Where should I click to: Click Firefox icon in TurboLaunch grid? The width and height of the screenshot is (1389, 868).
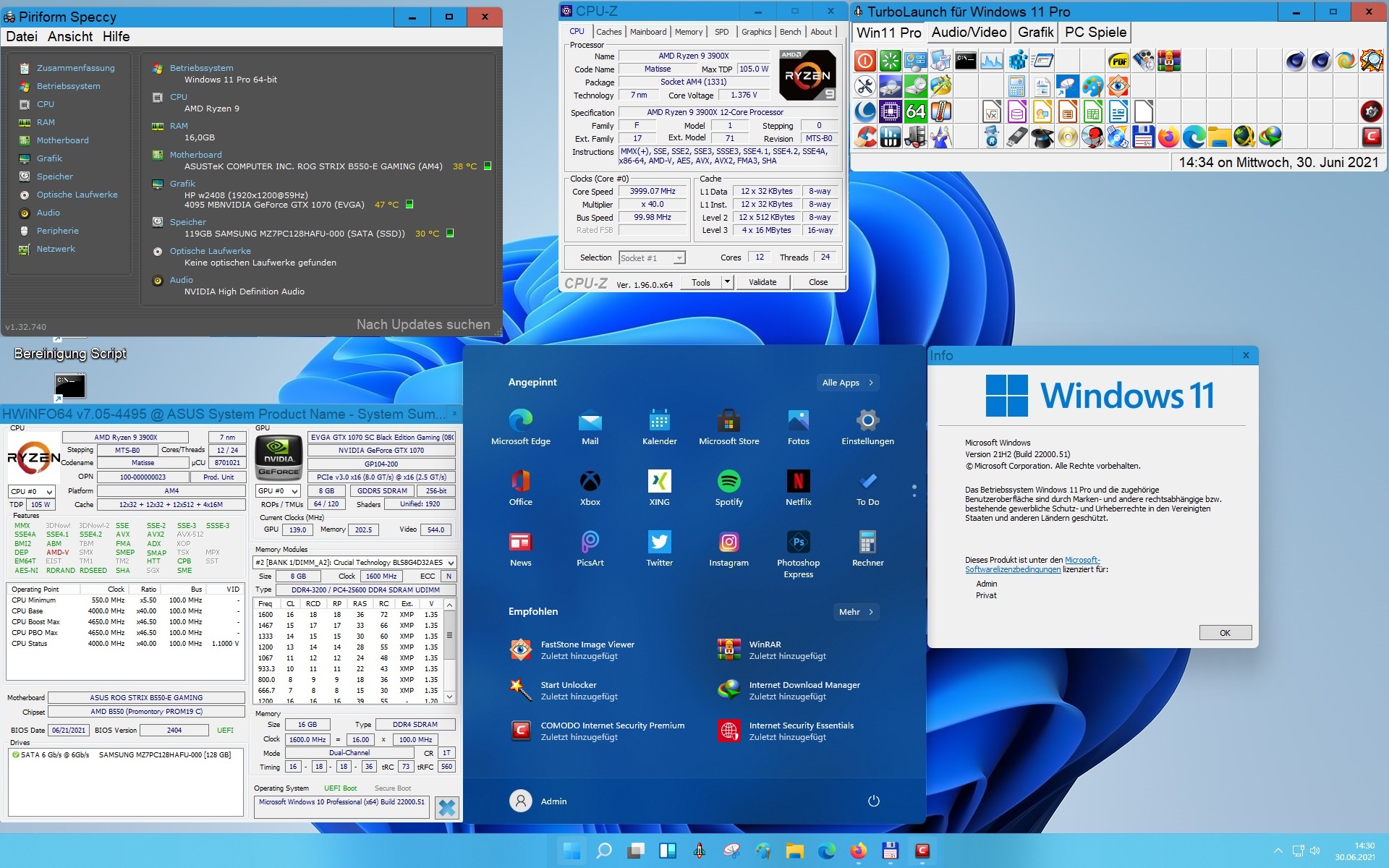click(x=1168, y=137)
